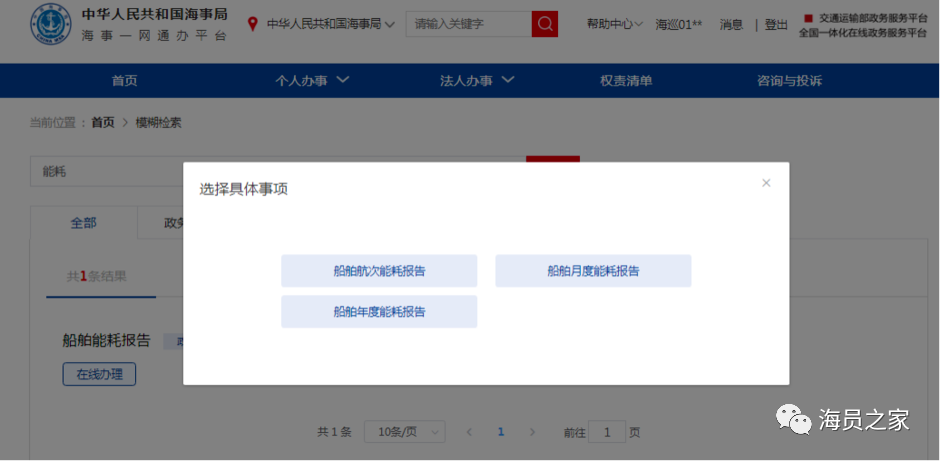Open 消息 messages link

click(x=731, y=25)
